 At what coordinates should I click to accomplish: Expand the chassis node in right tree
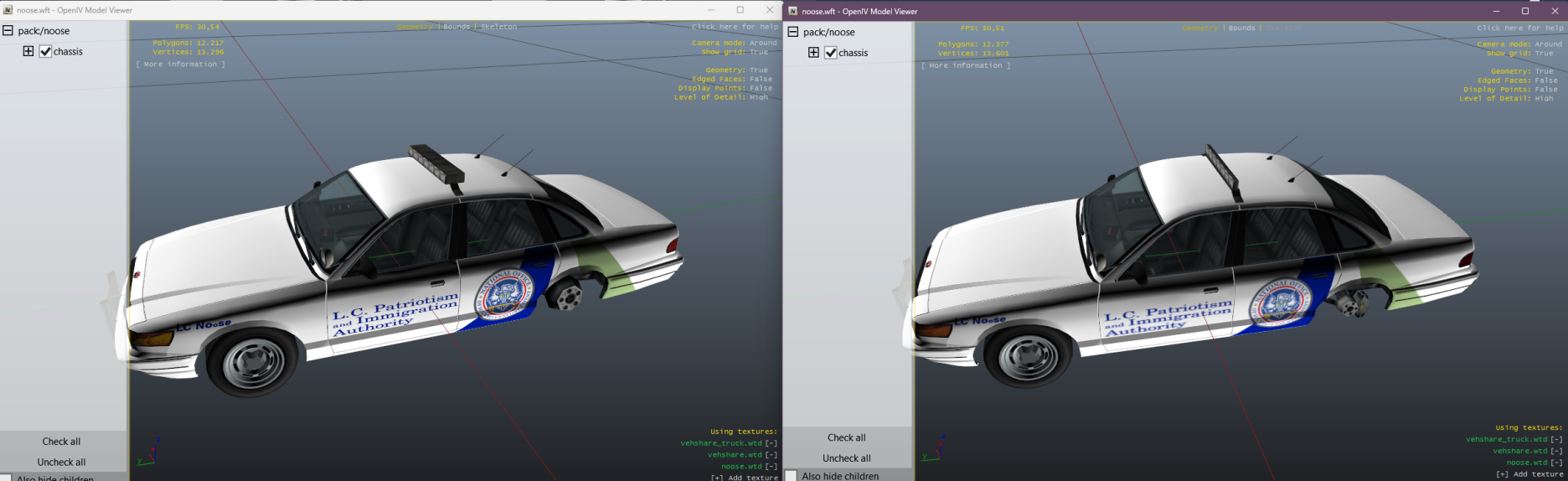point(813,53)
